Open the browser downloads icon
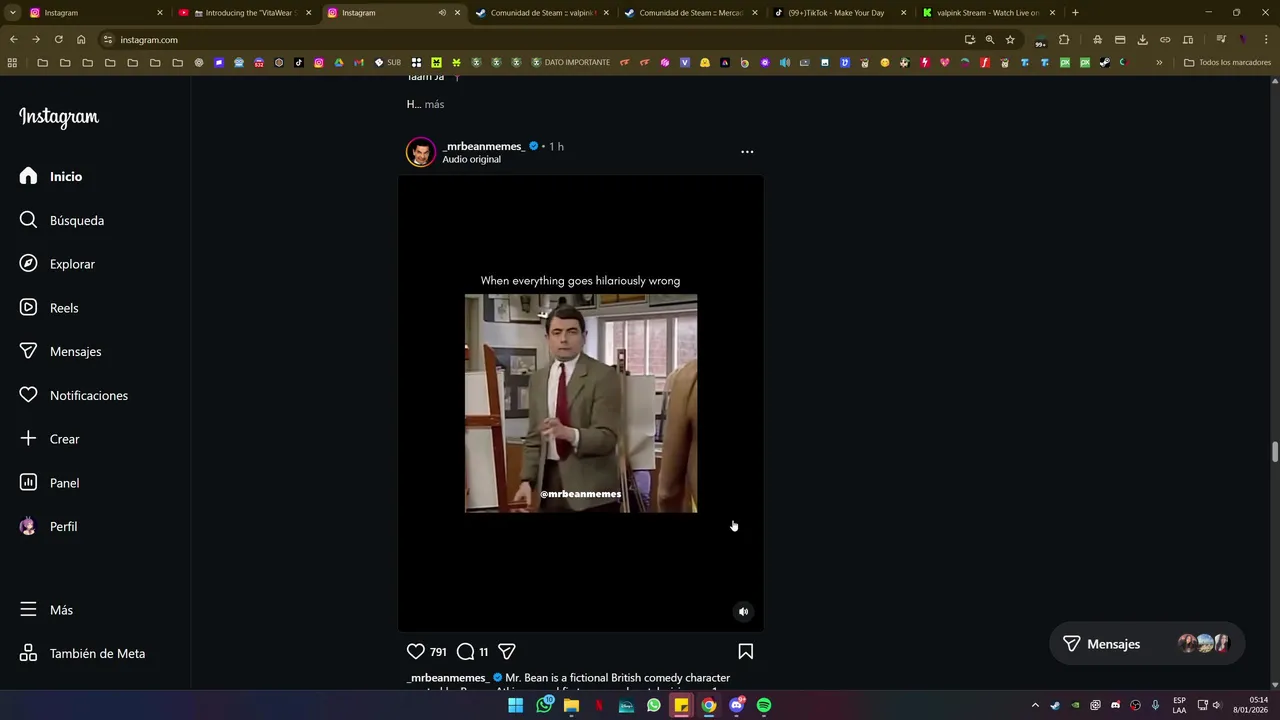 click(1143, 40)
